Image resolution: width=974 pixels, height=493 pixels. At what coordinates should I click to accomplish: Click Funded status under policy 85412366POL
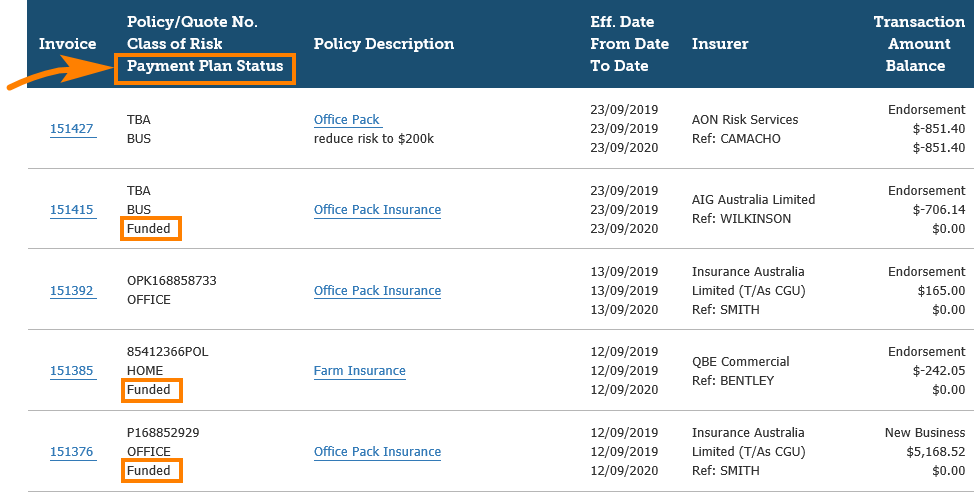point(148,390)
